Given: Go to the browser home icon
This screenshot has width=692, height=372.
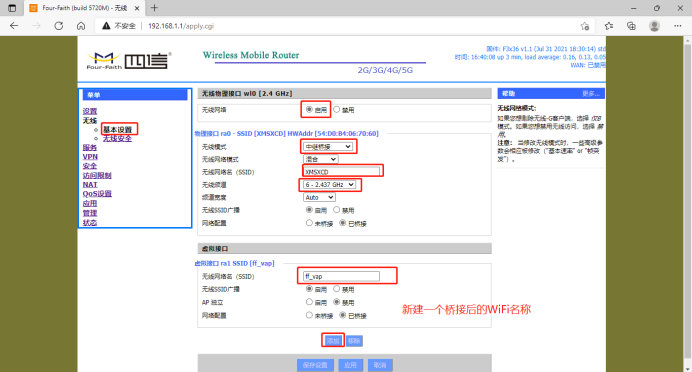Looking at the screenshot, I should tap(81, 26).
